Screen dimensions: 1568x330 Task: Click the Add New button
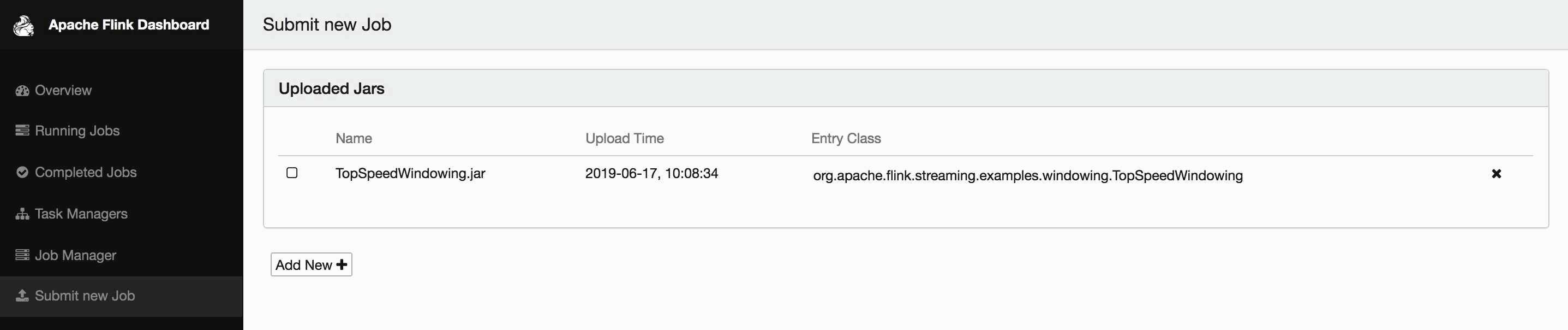point(311,265)
